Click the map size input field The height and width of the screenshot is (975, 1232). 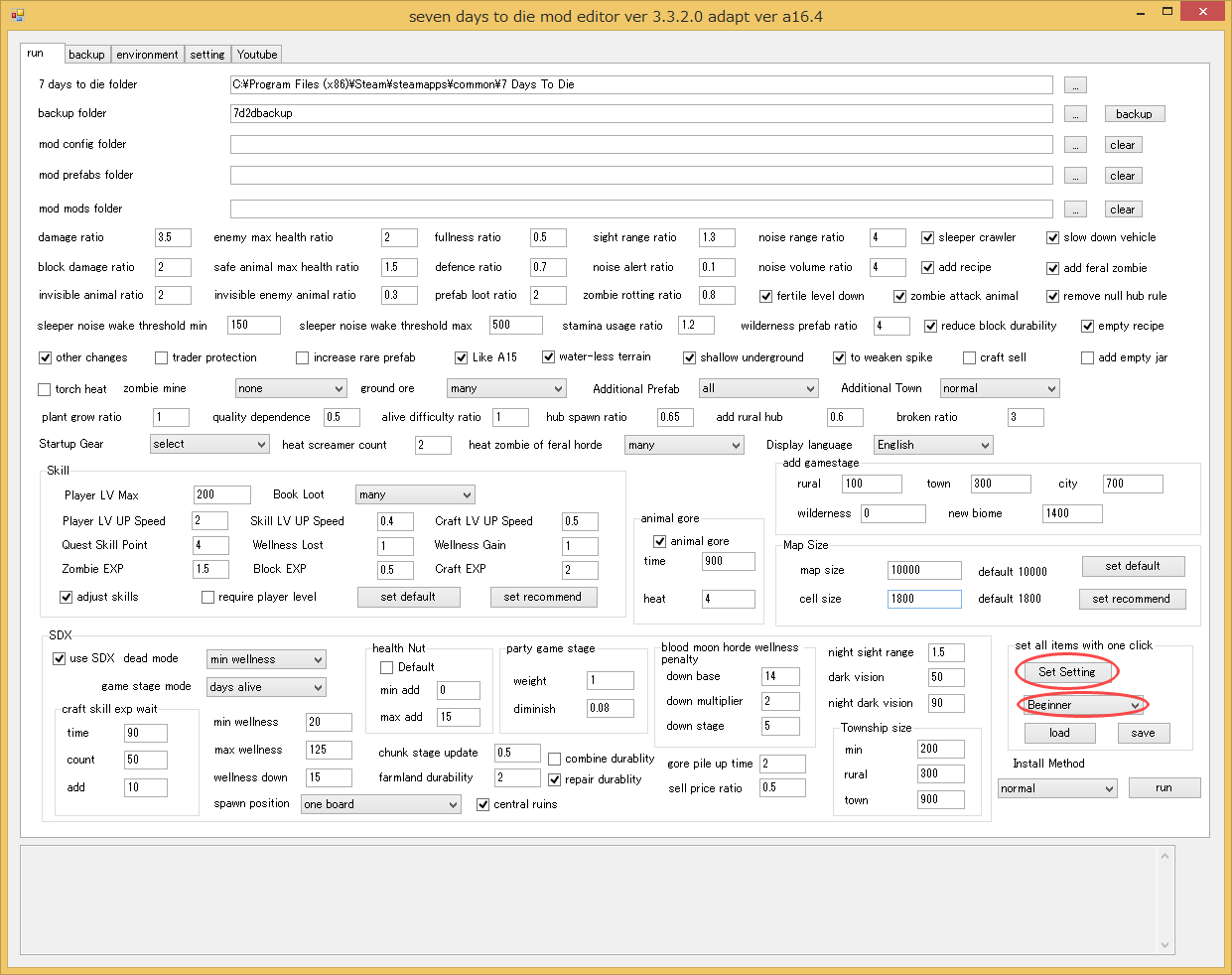tap(924, 571)
